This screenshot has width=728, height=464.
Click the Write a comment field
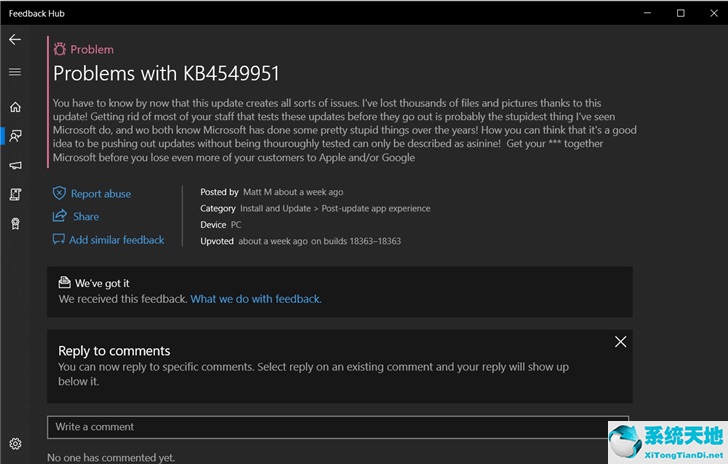pos(338,427)
